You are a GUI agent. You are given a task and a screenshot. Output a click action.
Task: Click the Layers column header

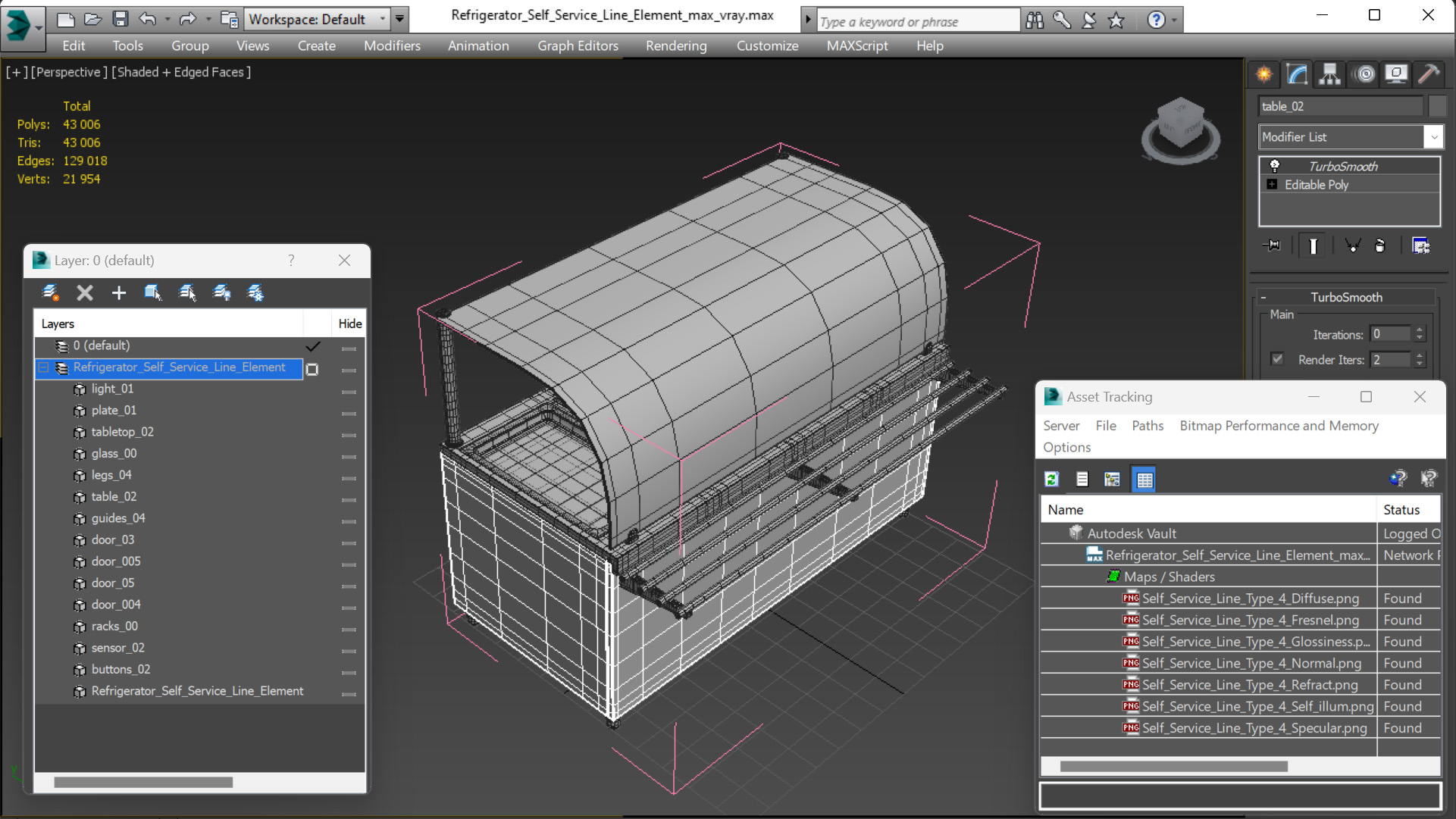pos(169,324)
